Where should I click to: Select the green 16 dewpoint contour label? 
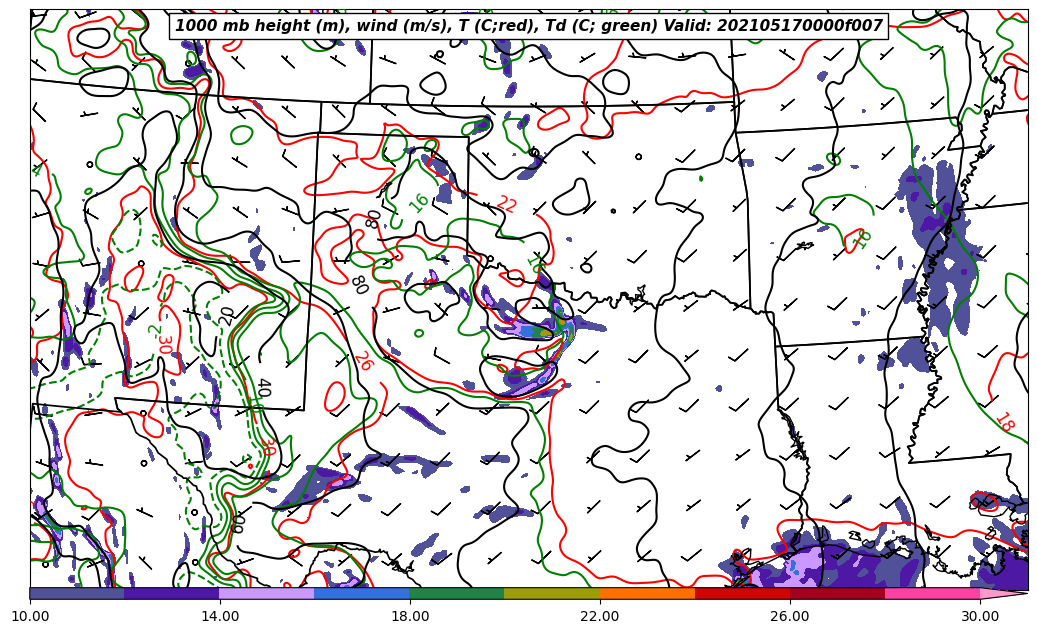click(x=419, y=203)
